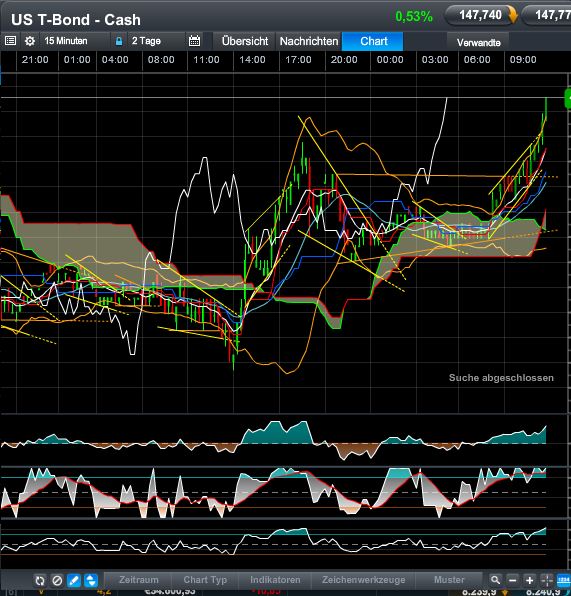Click the zoom out minus icon
Screen dimensions: 571x596
point(512,580)
